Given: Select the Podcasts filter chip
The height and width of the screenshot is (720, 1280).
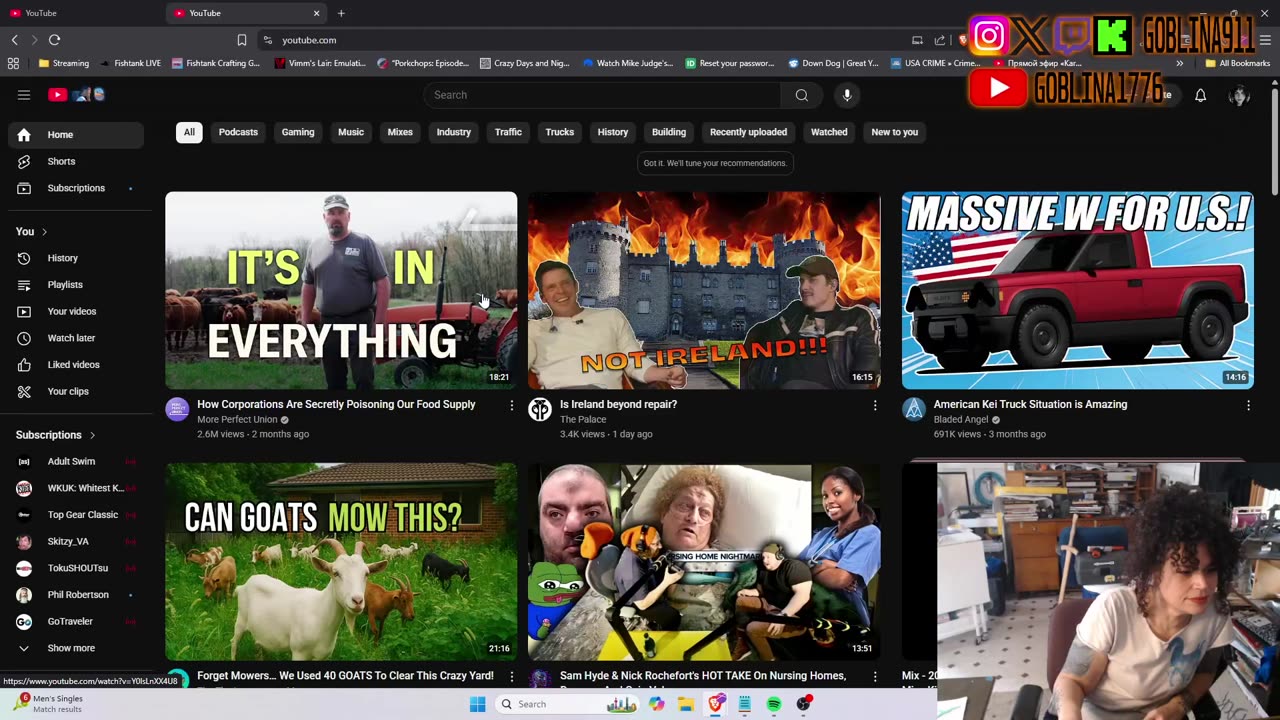Looking at the screenshot, I should (x=238, y=132).
